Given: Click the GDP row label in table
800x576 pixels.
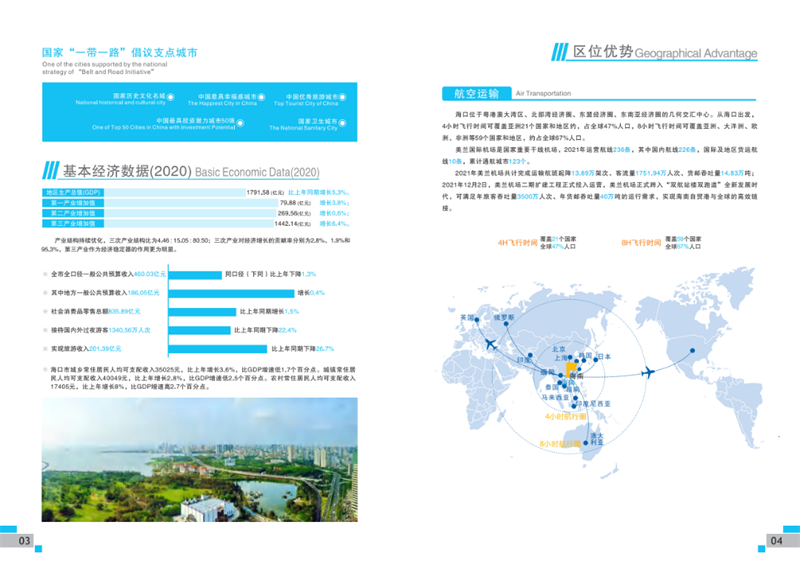Looking at the screenshot, I should click(73, 192).
